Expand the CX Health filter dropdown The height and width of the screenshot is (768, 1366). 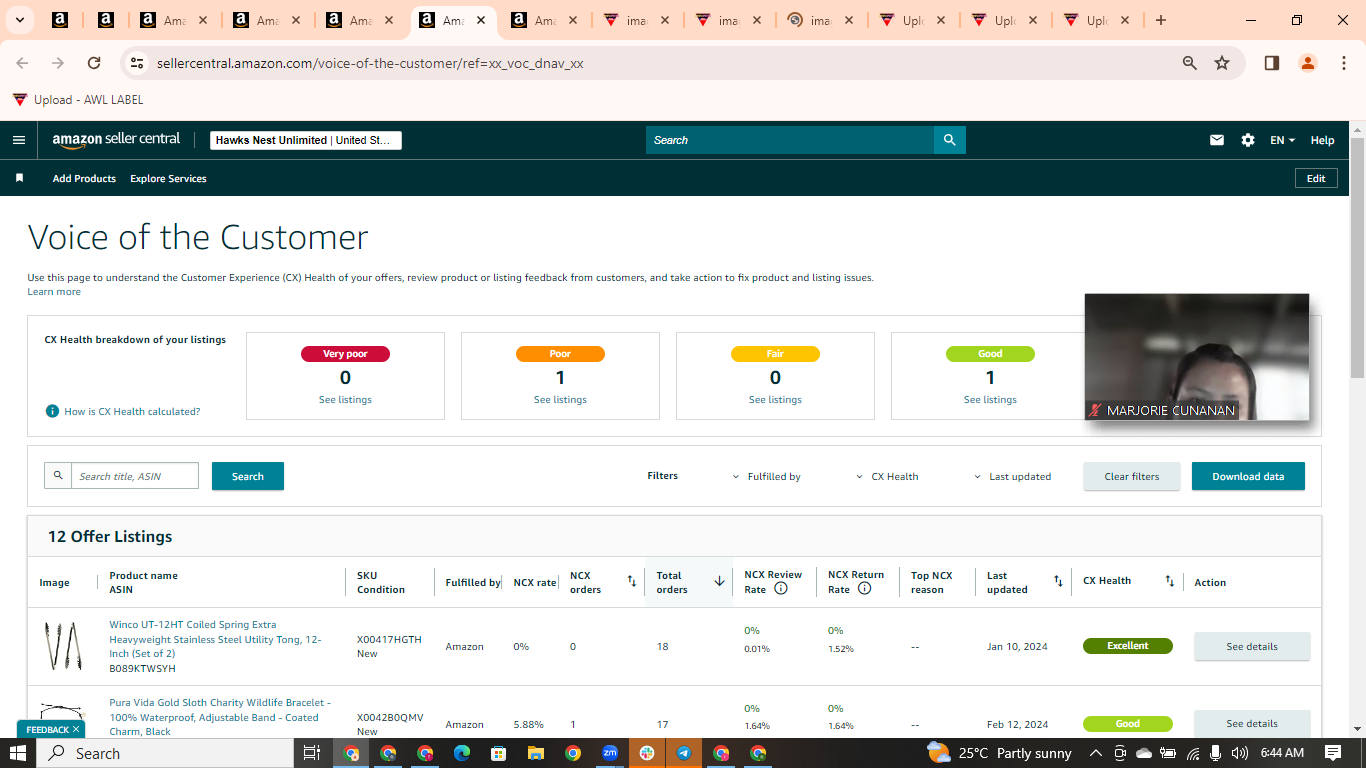[x=887, y=477]
